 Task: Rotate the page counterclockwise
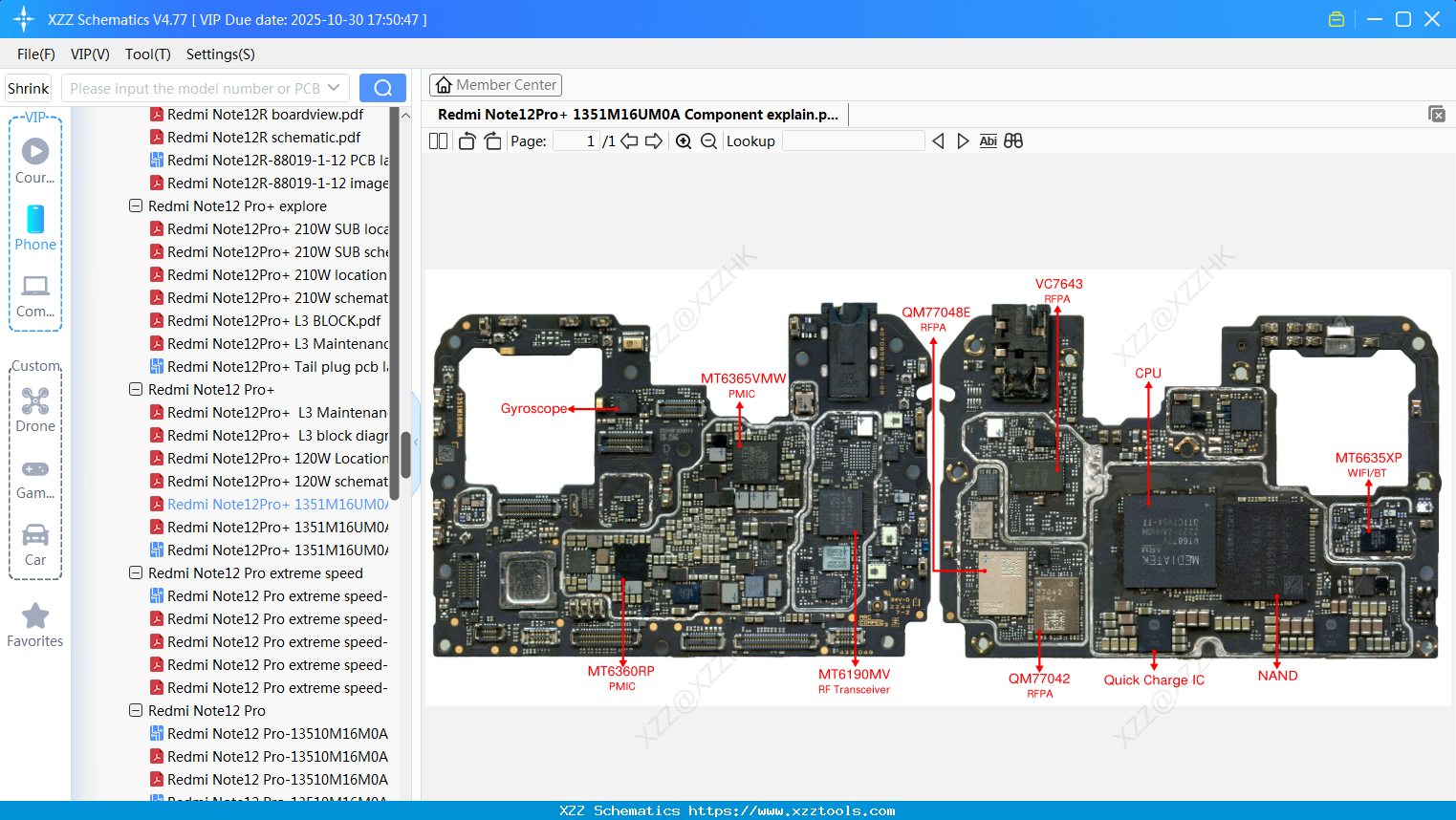[467, 141]
